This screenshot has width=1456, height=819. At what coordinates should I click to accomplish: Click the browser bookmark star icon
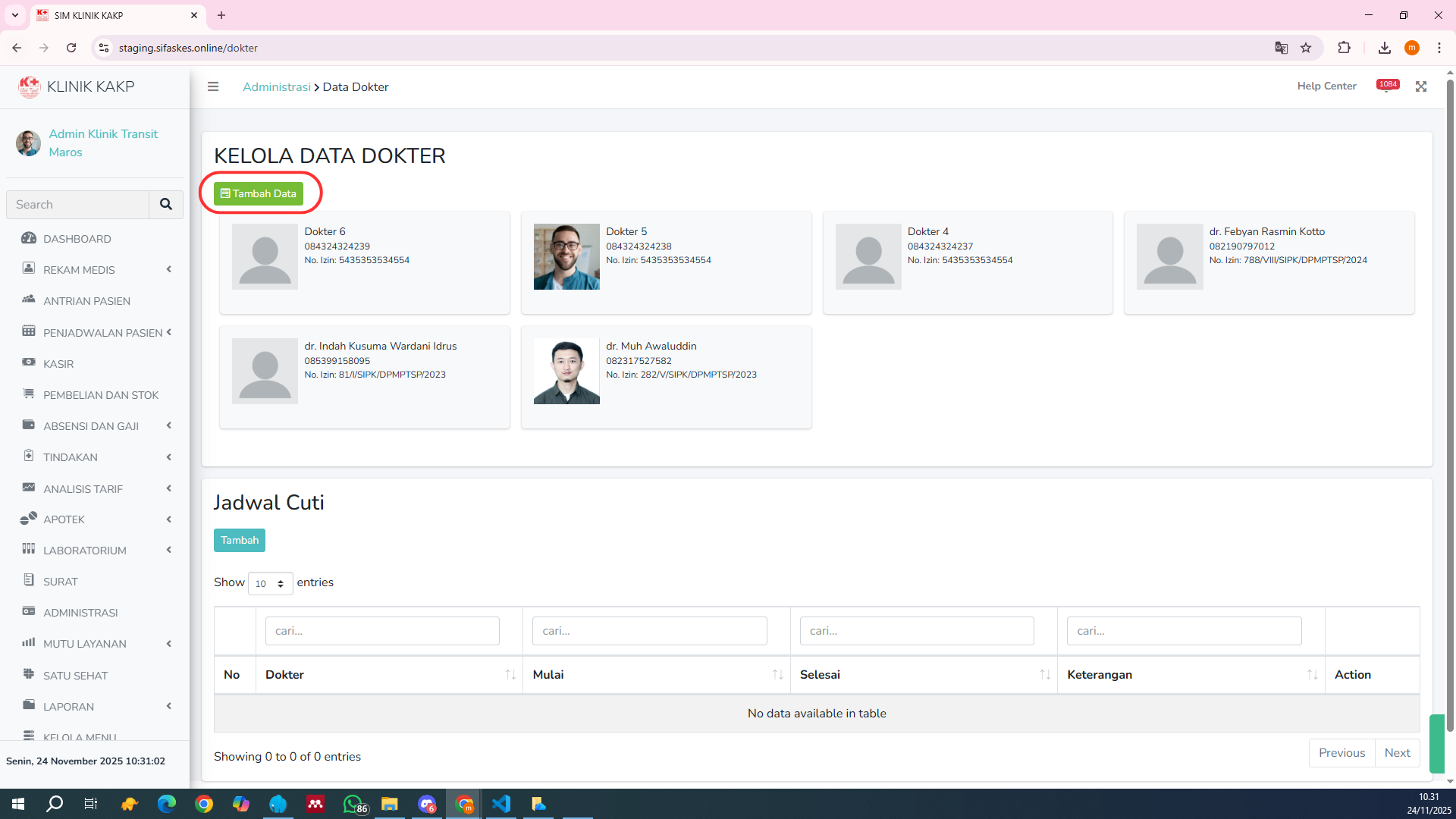tap(1306, 48)
